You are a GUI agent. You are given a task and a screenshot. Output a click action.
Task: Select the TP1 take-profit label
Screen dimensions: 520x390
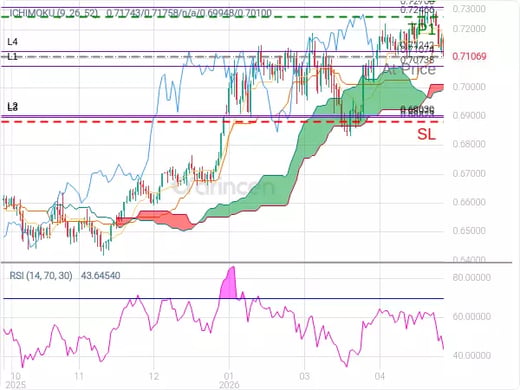click(422, 29)
